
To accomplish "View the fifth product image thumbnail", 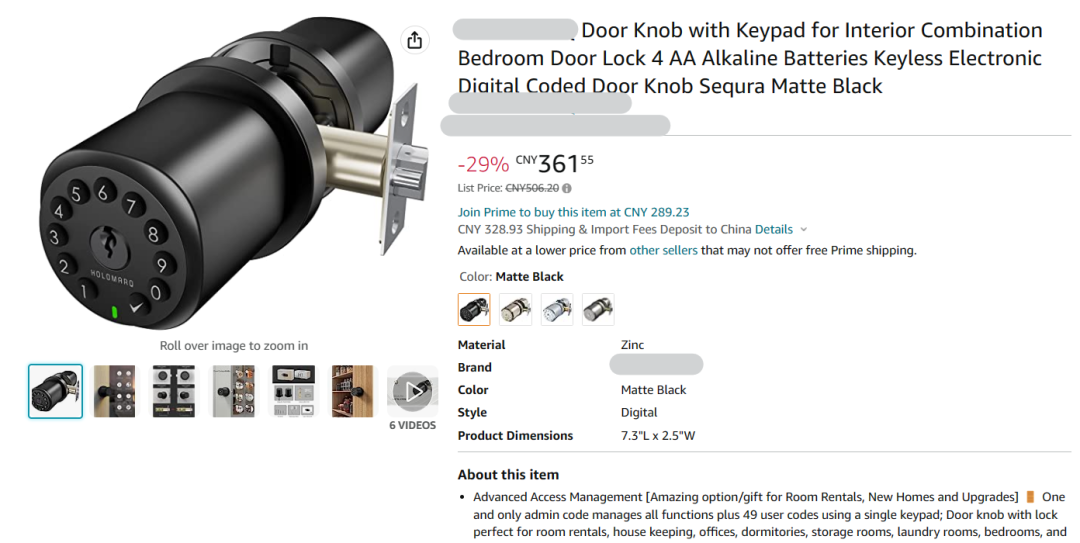I will click(x=293, y=391).
